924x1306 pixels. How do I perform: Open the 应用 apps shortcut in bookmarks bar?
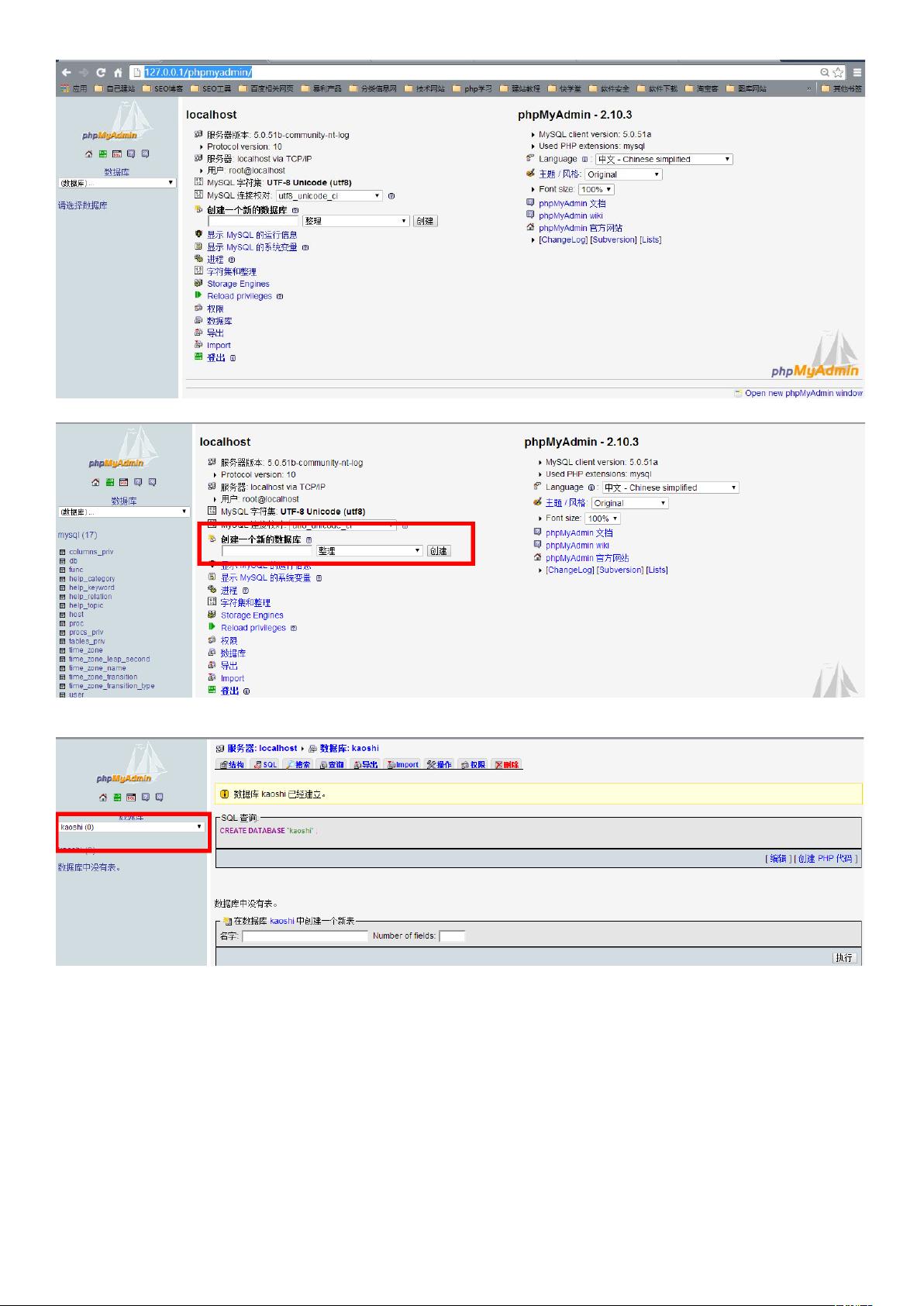coord(74,88)
